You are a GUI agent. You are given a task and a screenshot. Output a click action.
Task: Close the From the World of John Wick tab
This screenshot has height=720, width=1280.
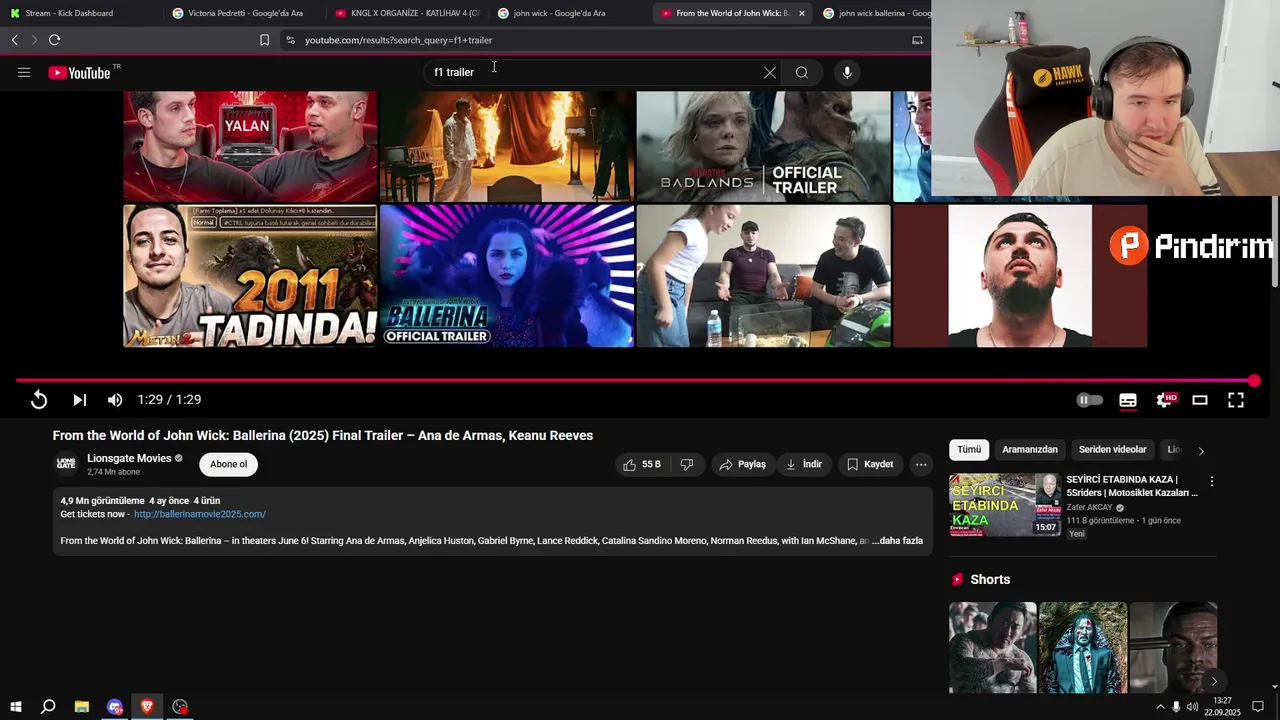(801, 13)
